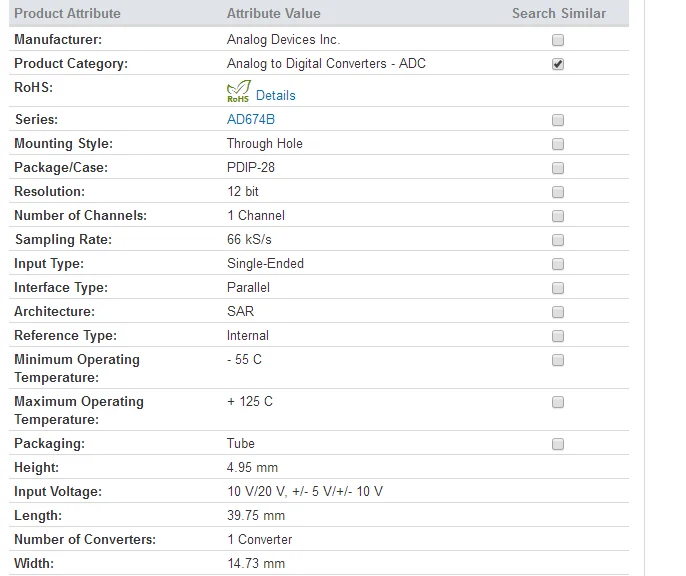Click the 1 Converter value
This screenshot has height=576, width=686.
[x=259, y=540]
